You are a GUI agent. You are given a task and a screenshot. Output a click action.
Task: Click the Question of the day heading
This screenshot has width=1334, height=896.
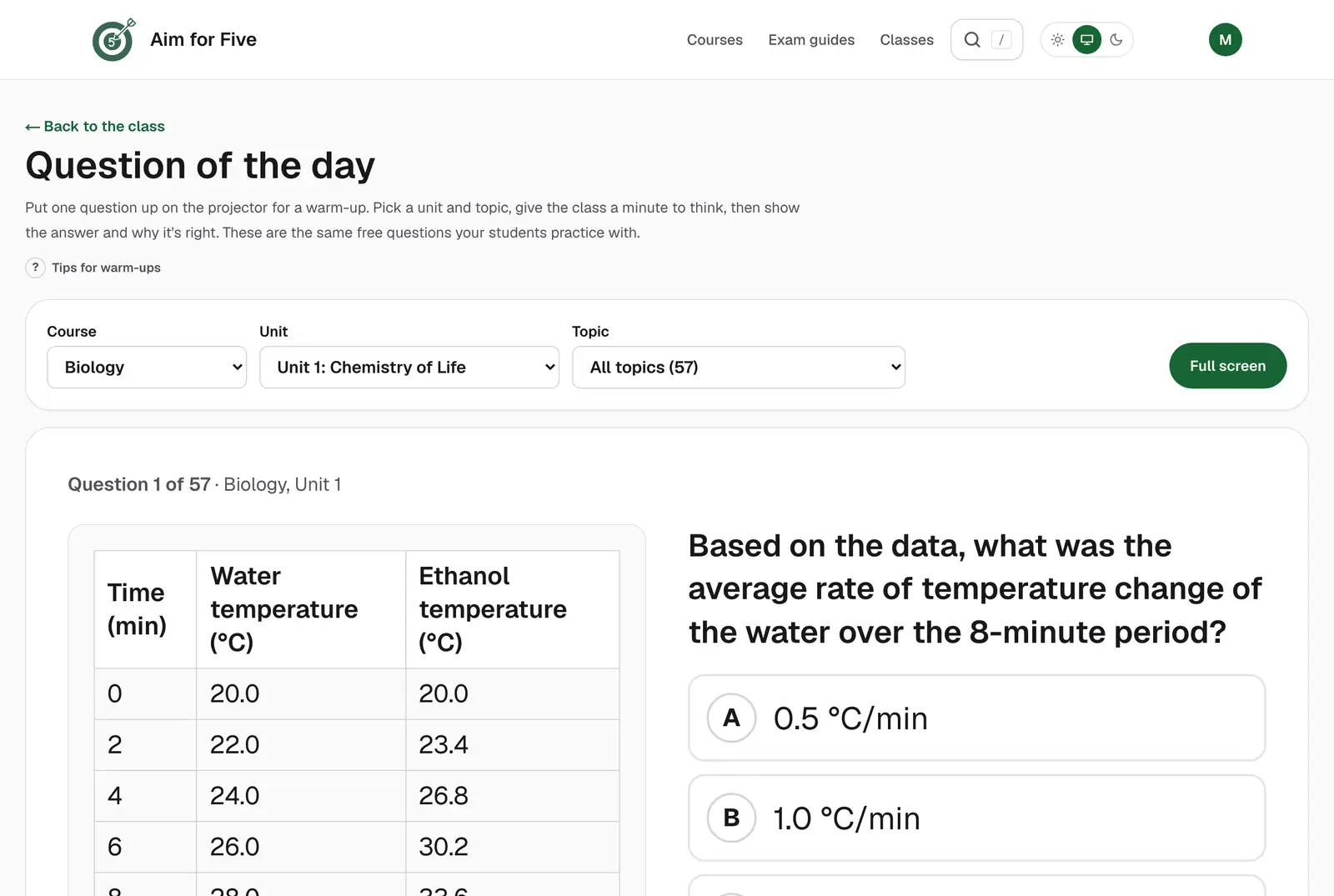pos(200,166)
